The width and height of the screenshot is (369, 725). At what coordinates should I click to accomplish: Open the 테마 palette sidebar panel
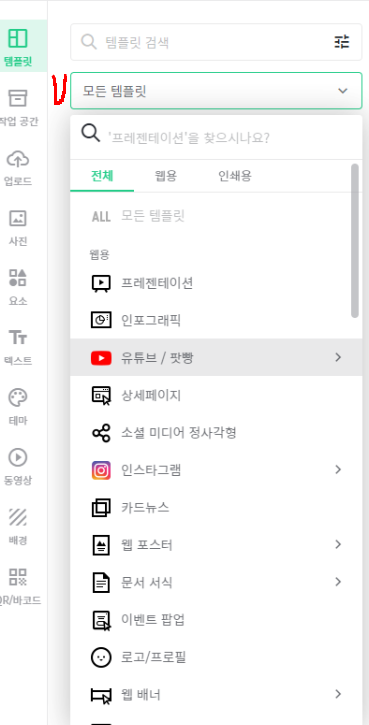click(18, 406)
